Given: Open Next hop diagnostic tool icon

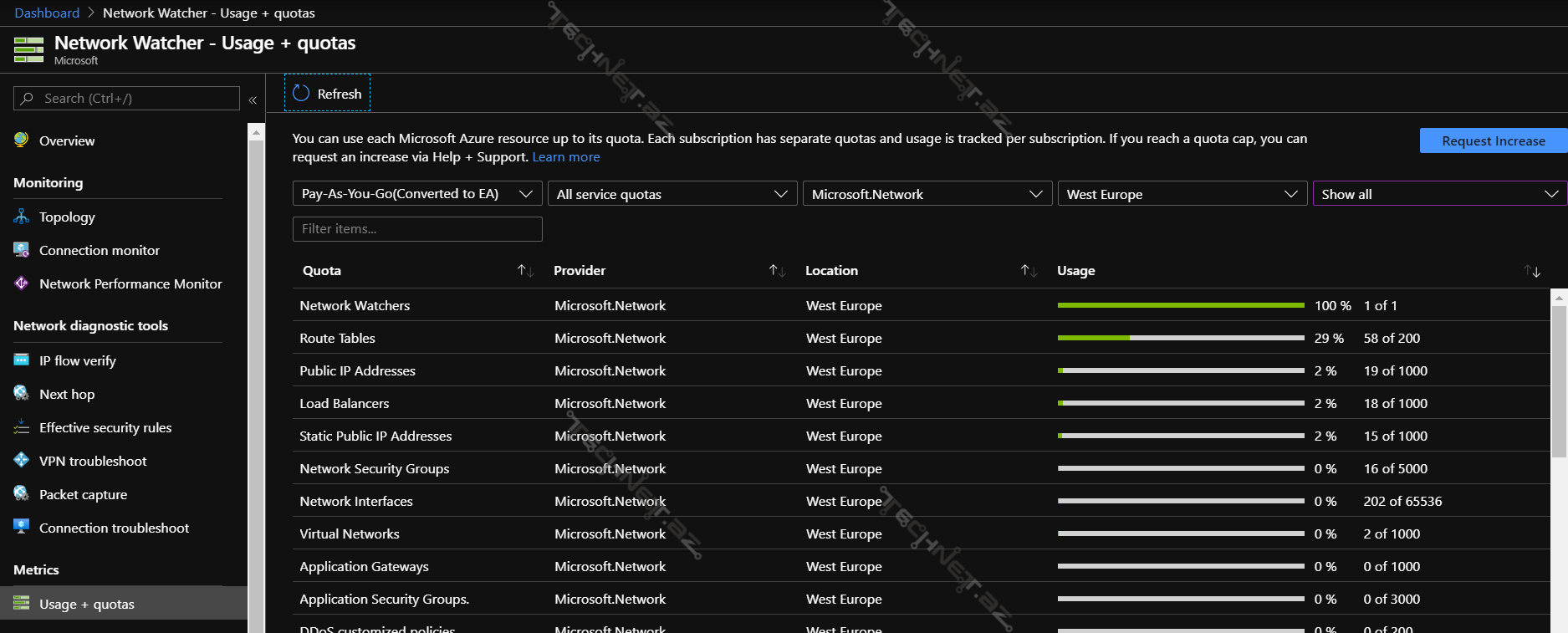Looking at the screenshot, I should 22,394.
